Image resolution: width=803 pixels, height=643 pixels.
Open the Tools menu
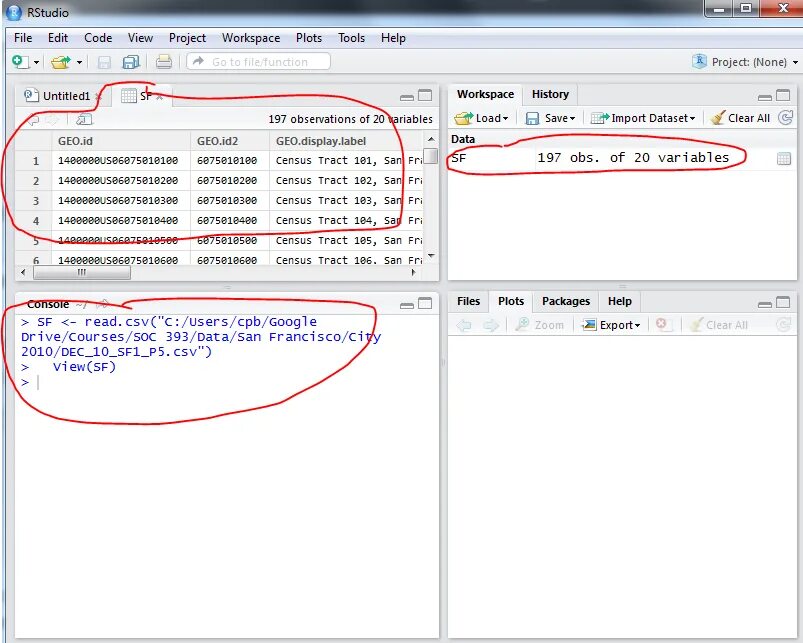pos(351,38)
